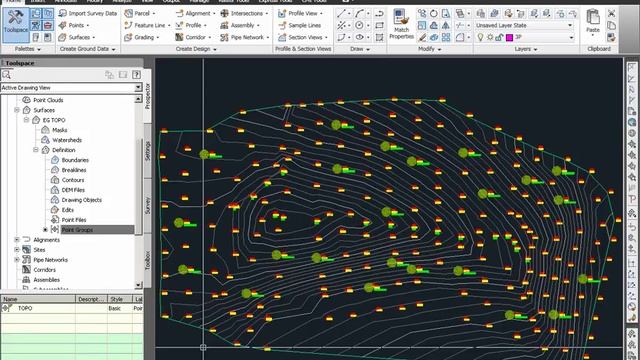
Task: Select Breaklines under Definition
Action: (x=74, y=170)
